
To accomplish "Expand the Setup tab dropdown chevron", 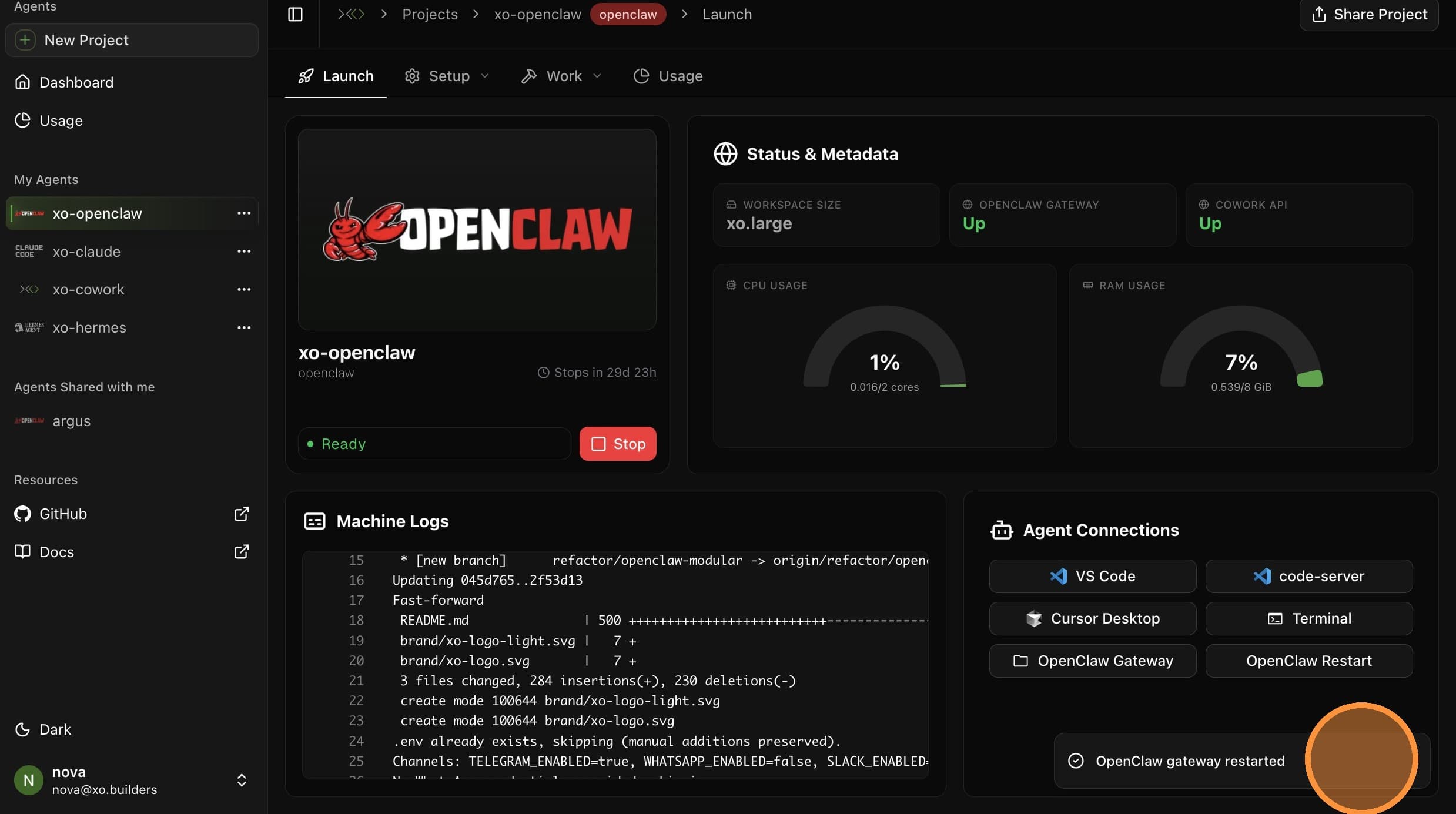I will click(x=485, y=76).
